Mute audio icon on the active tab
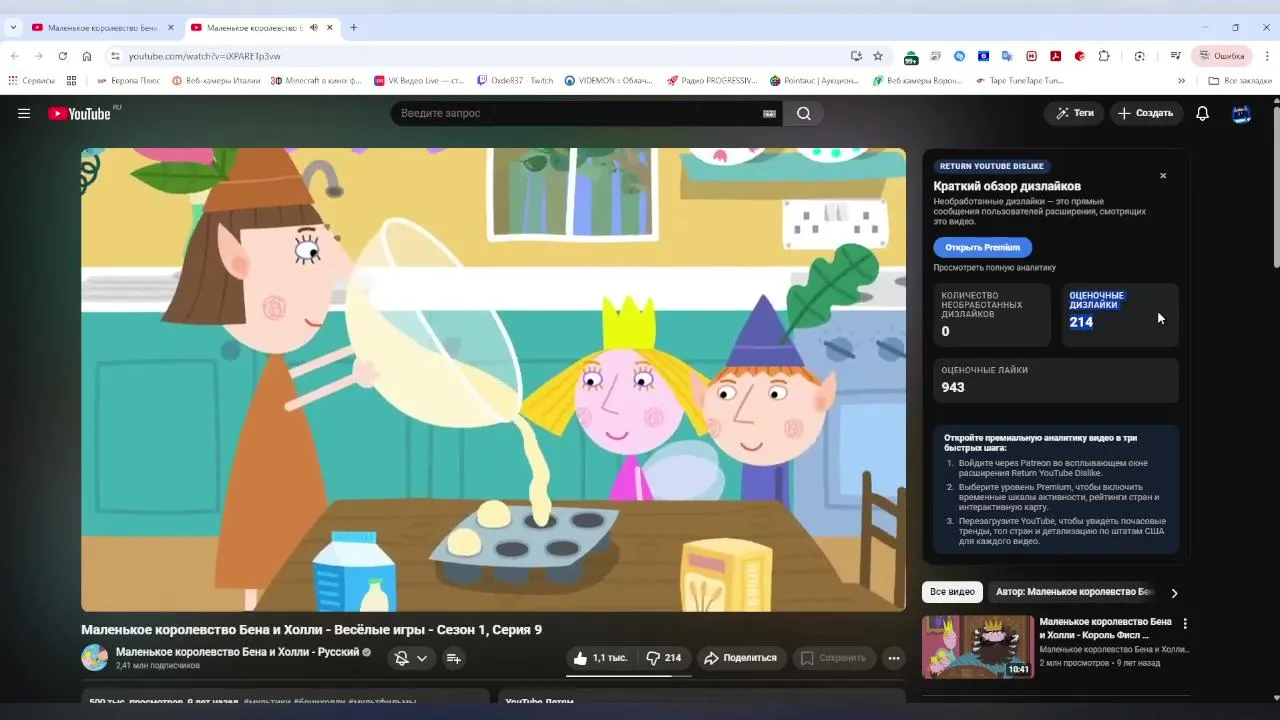The height and width of the screenshot is (720, 1280). pos(314,28)
